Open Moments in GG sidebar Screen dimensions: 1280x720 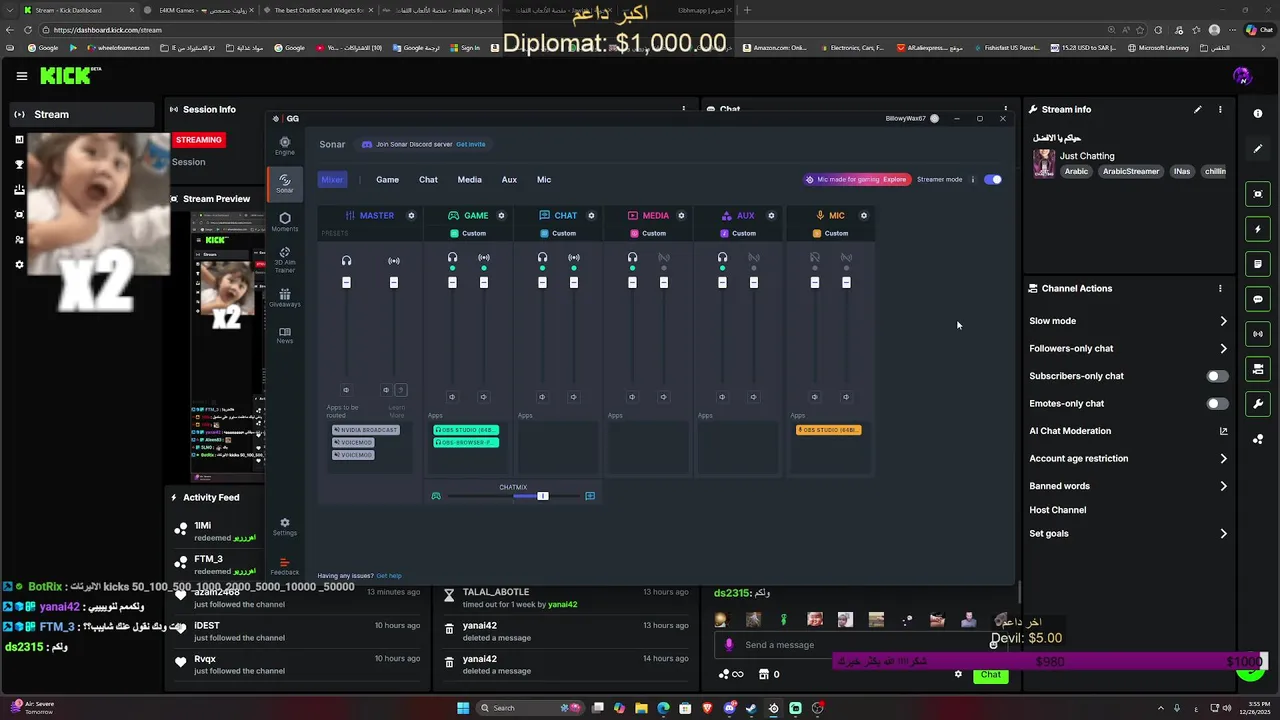285,222
